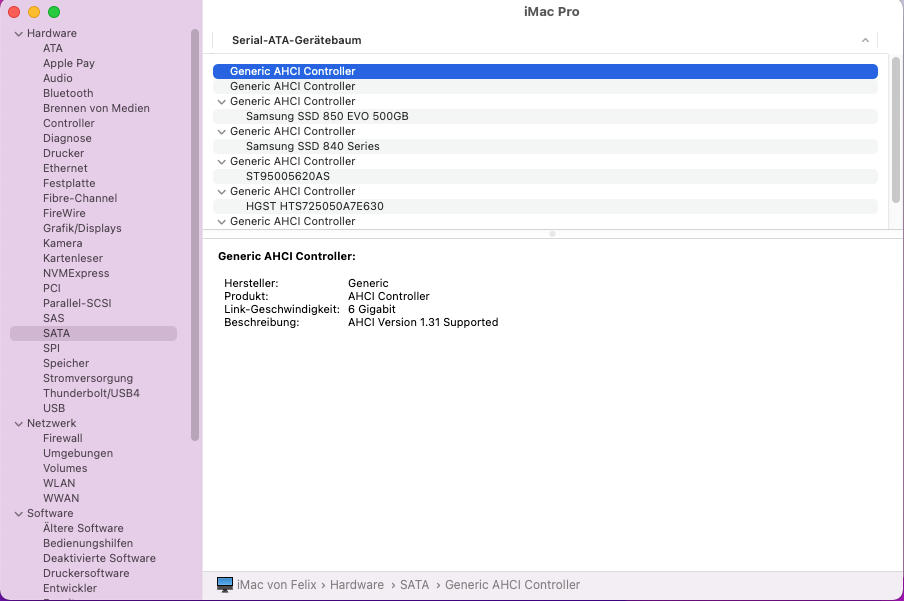The height and width of the screenshot is (601, 904).
Task: Collapse the Software section in sidebar
Action: click(18, 514)
